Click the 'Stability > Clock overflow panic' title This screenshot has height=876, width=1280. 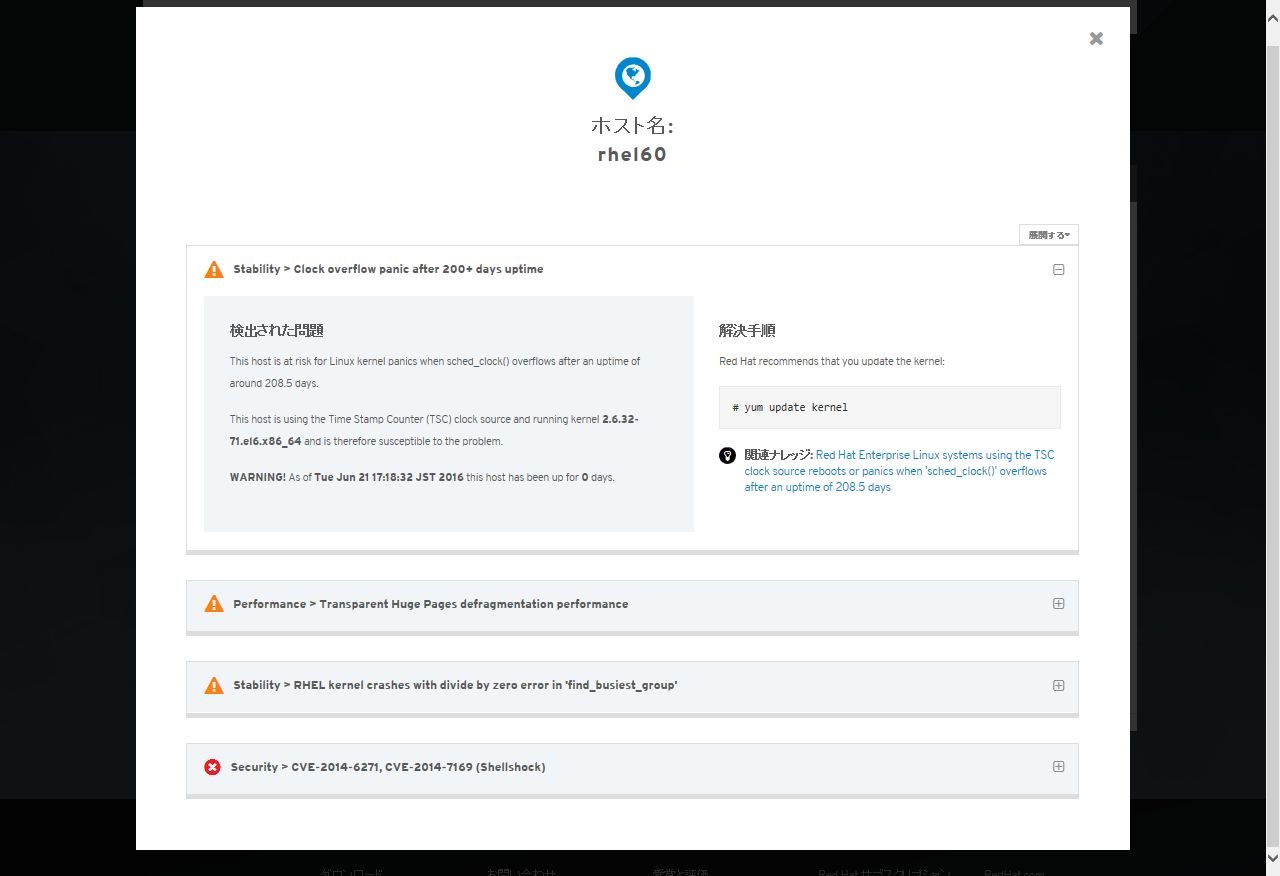coord(388,269)
